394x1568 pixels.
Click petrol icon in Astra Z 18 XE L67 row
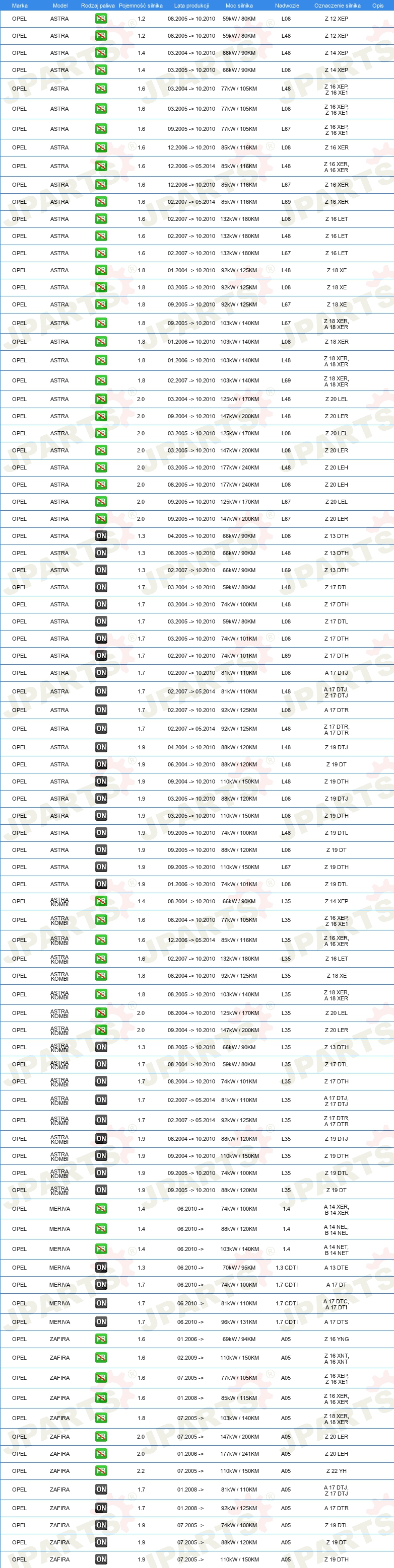click(x=101, y=304)
